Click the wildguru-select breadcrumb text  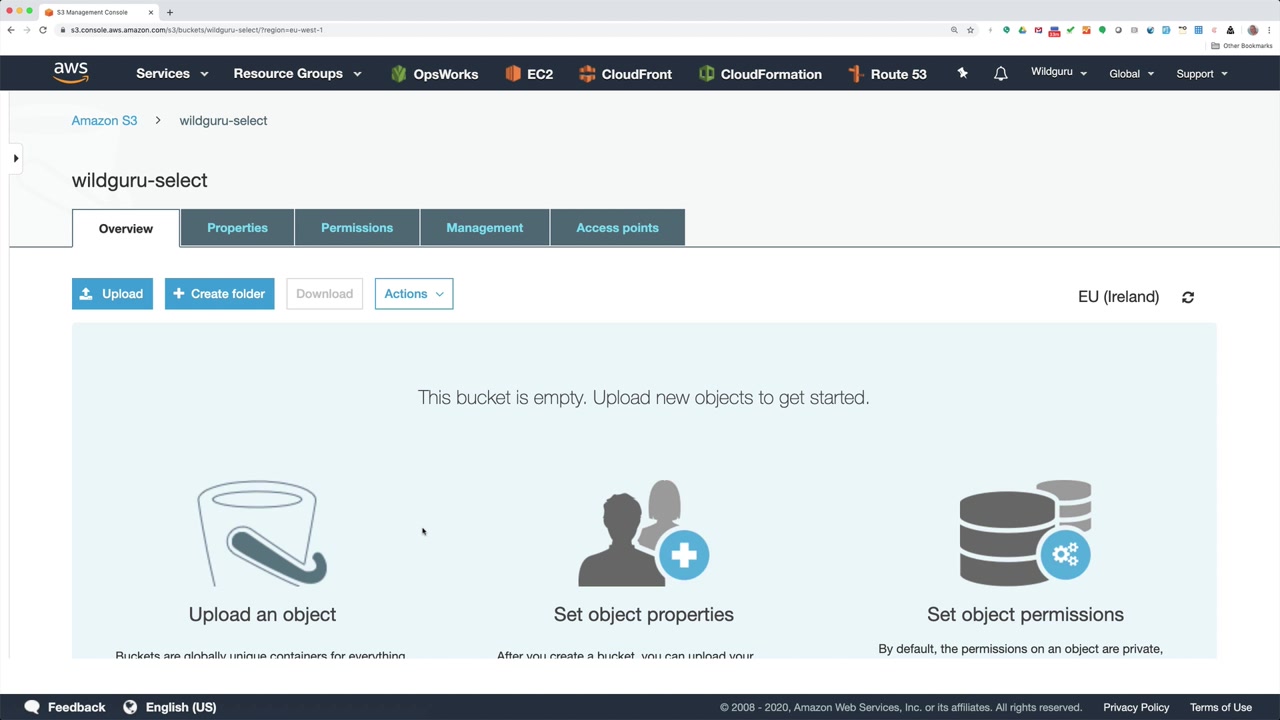[223, 120]
